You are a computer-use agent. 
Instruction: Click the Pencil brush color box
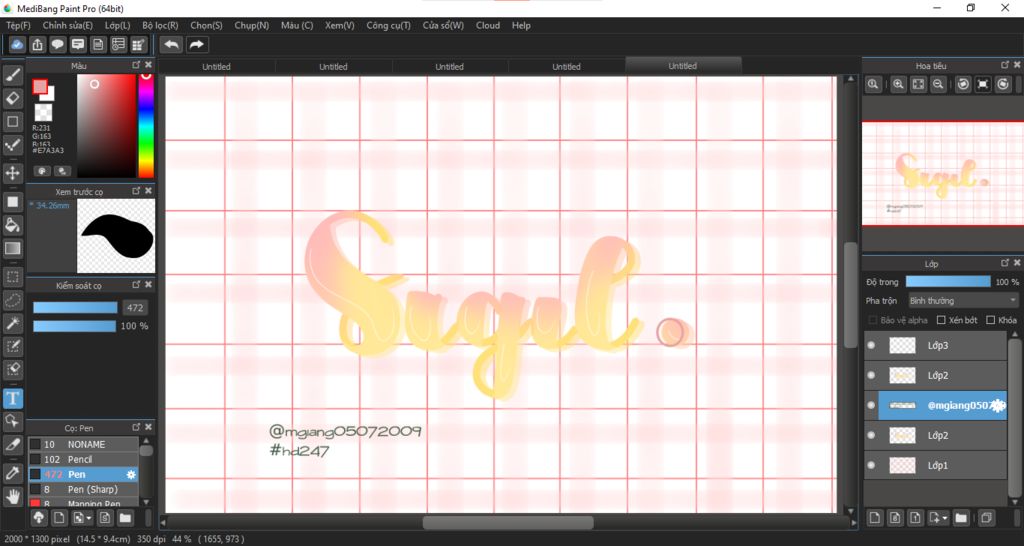pos(35,459)
